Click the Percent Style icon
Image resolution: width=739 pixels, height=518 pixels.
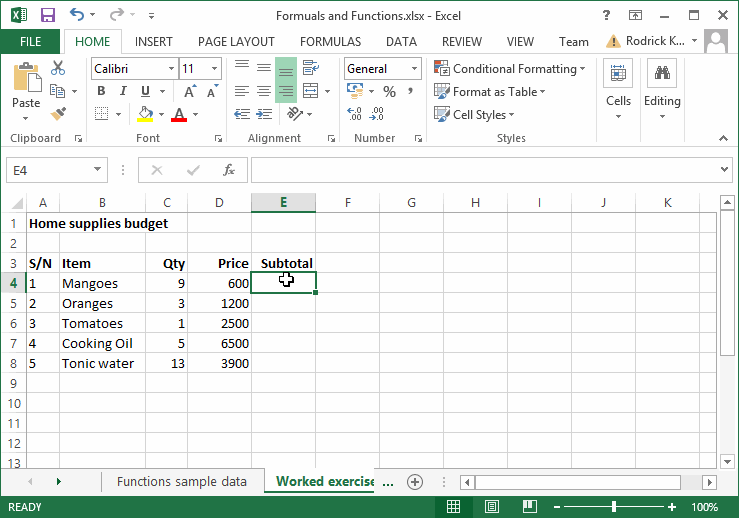tap(389, 92)
